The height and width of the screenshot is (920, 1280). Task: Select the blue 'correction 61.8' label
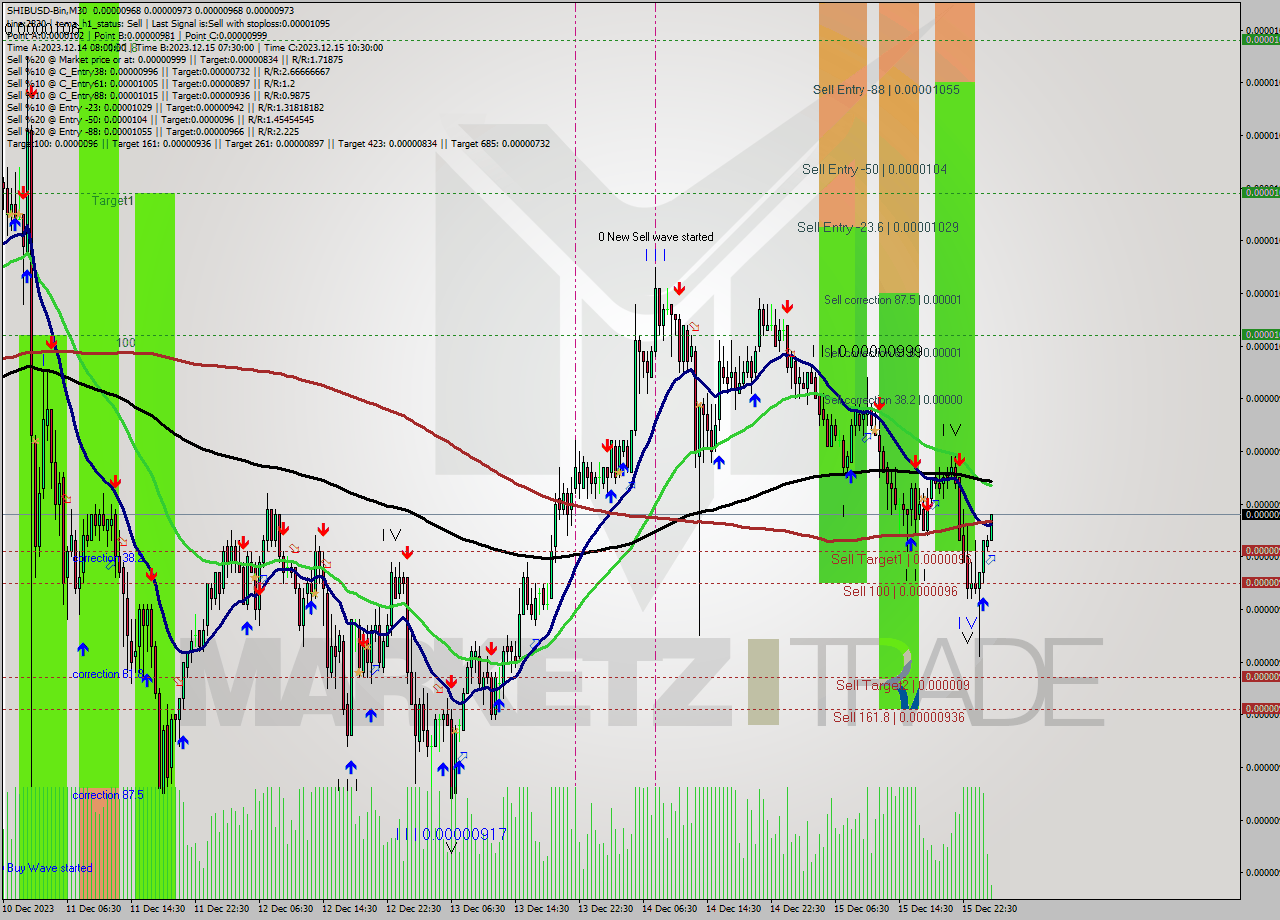pos(109,674)
